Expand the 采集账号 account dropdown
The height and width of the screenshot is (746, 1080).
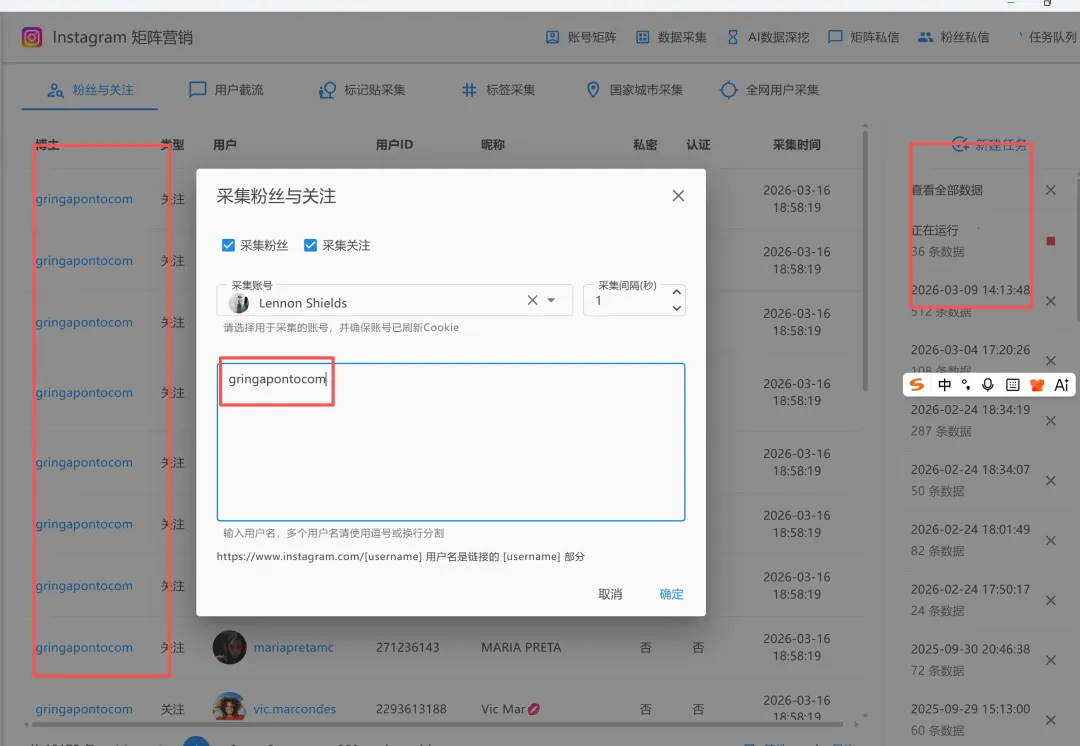tap(553, 300)
